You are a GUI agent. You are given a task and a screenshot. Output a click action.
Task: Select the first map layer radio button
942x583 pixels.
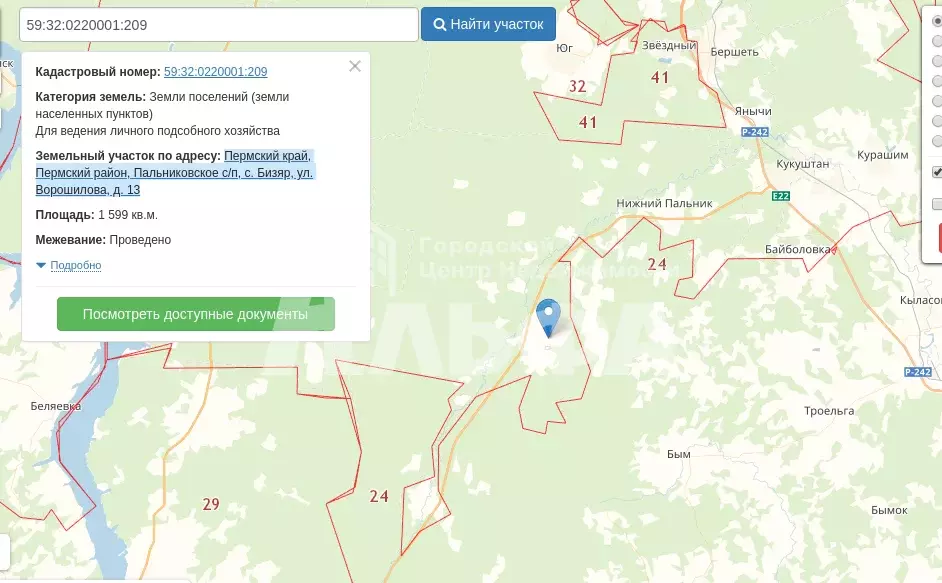pyautogui.click(x=937, y=21)
